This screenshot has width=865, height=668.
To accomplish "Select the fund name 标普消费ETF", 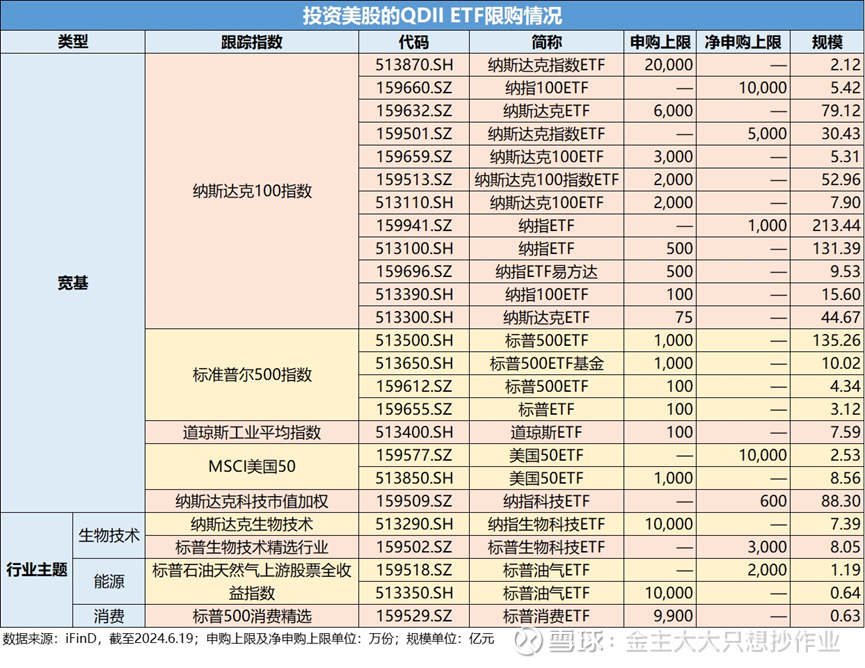I will (x=547, y=616).
